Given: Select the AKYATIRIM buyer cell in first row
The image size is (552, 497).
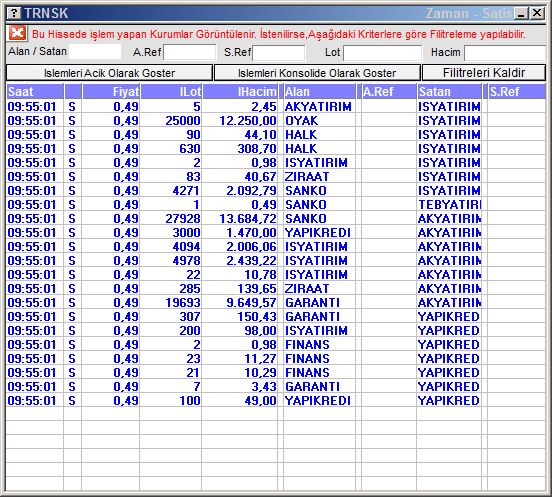Looking at the screenshot, I should pyautogui.click(x=318, y=107).
